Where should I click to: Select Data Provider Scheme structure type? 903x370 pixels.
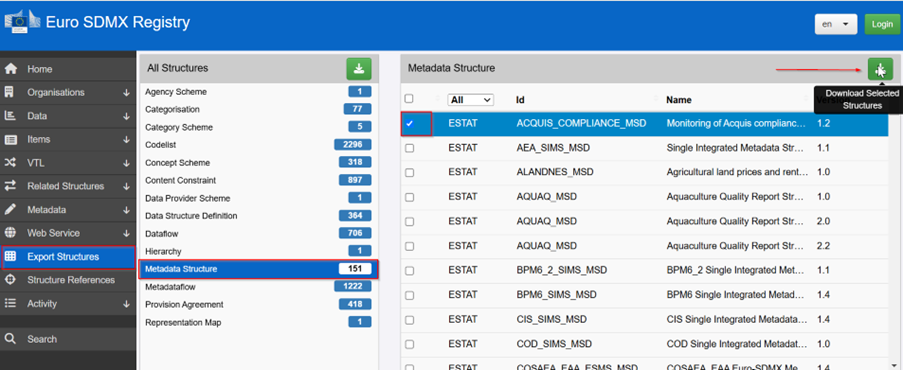[x=258, y=198]
